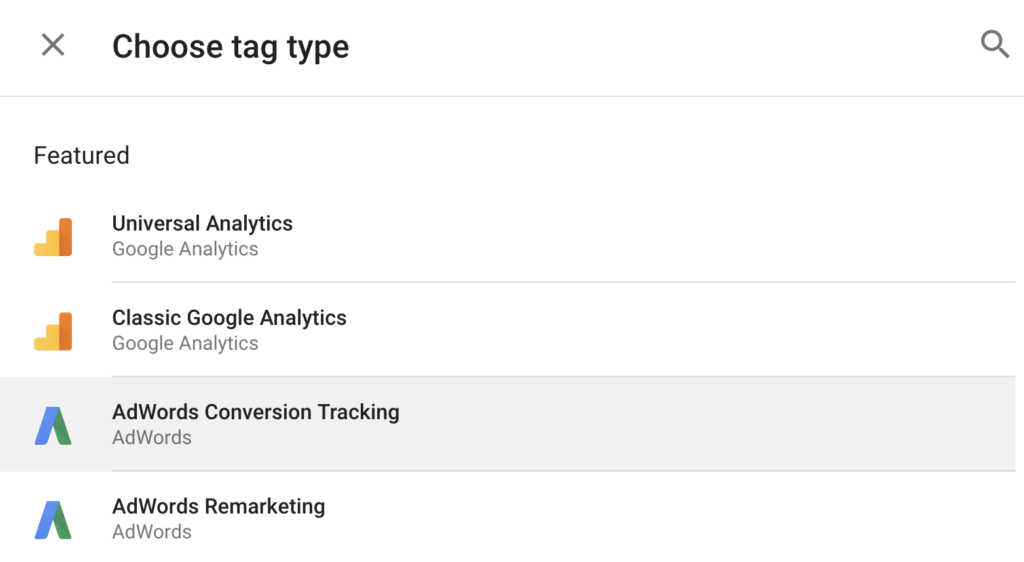Screen dimensions: 1024x562
Task: Click Google Analytics subtitle under Universal Analytics
Action: click(185, 249)
